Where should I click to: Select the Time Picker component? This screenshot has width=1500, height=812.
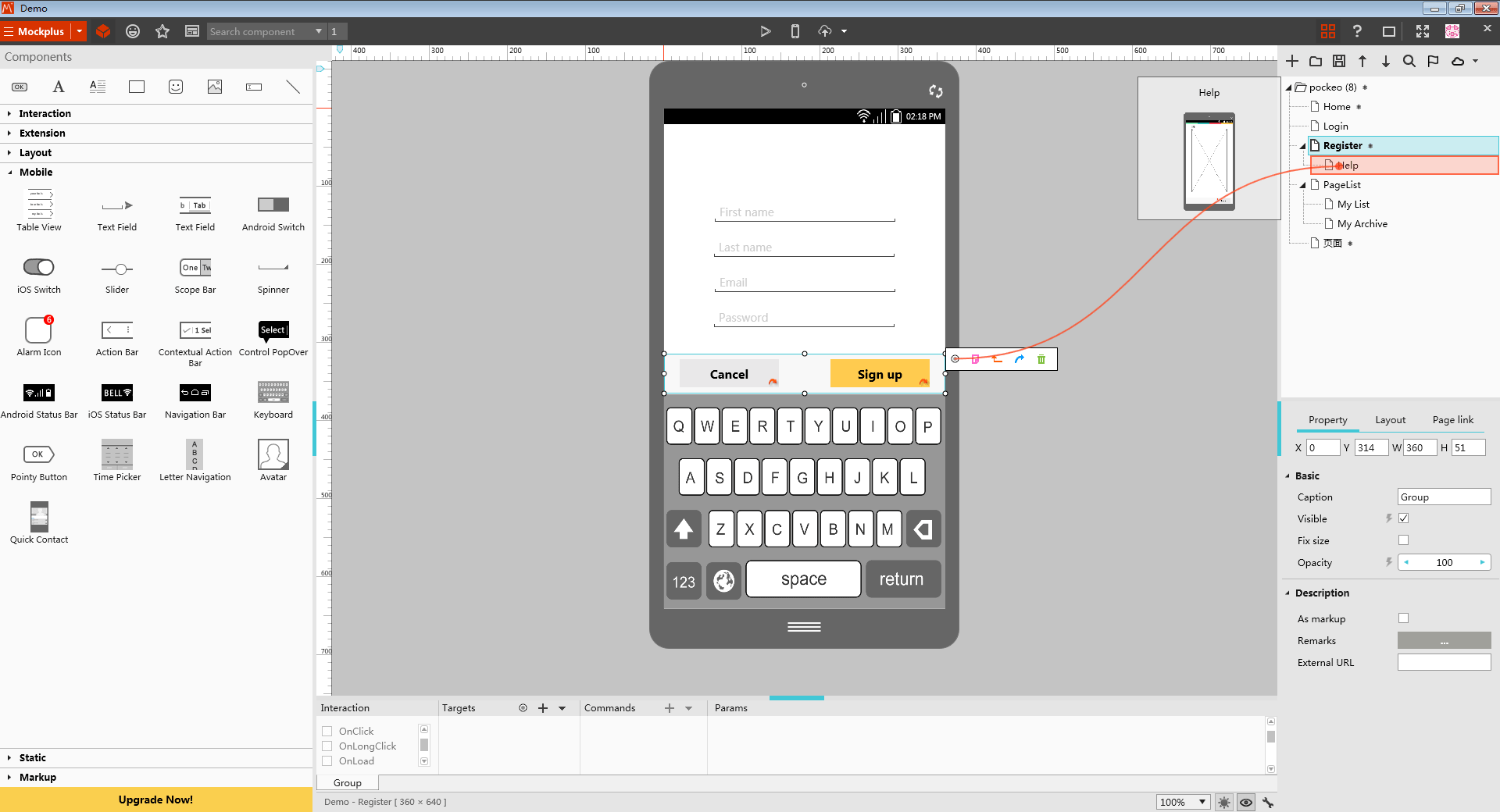(116, 455)
